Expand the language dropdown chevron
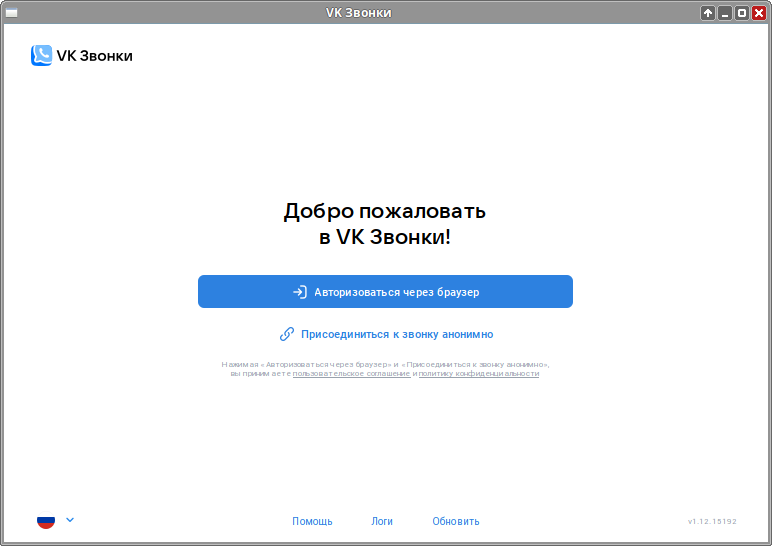This screenshot has width=772, height=546. click(x=70, y=520)
